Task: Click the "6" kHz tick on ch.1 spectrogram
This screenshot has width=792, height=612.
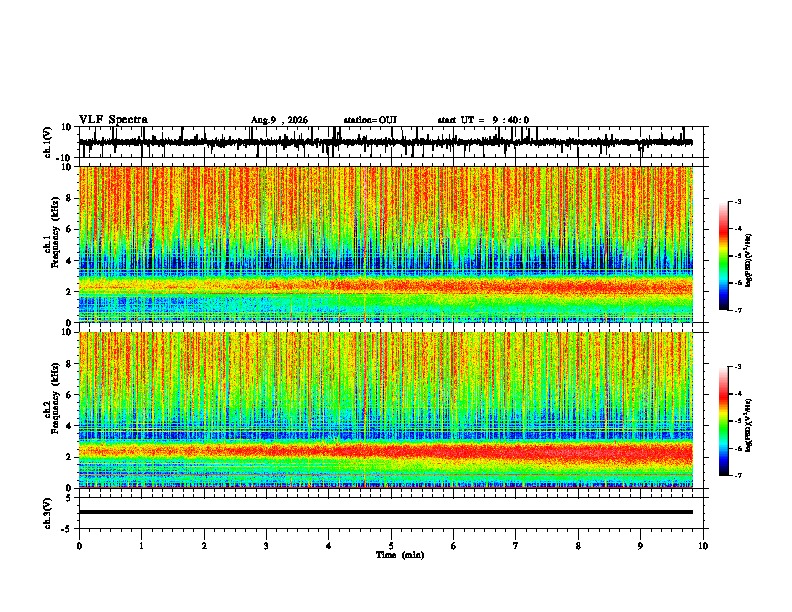Action: [x=70, y=230]
